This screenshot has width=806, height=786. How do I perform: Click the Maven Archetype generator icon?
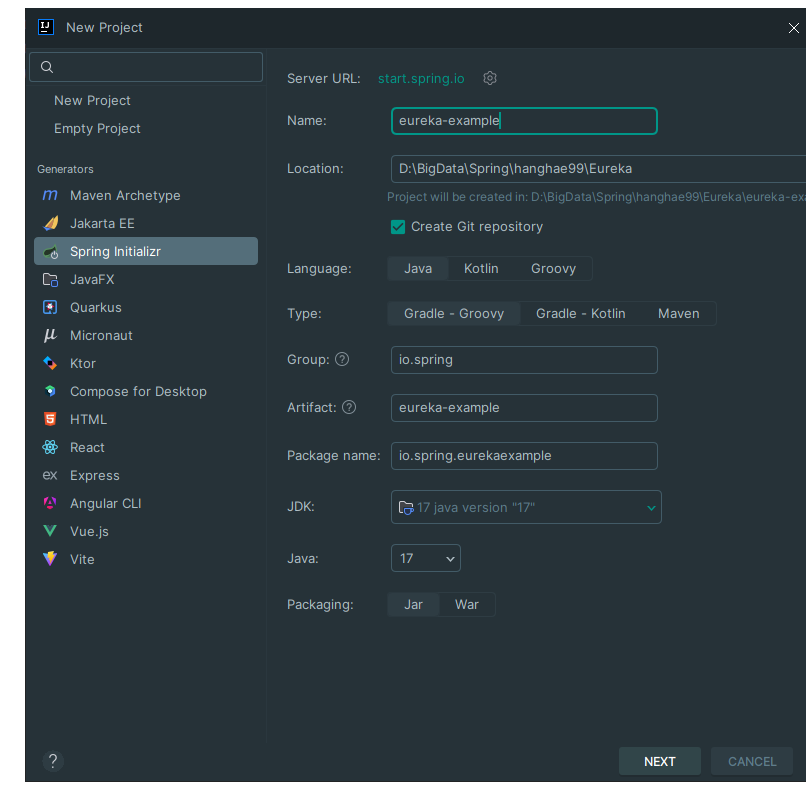pyautogui.click(x=50, y=195)
